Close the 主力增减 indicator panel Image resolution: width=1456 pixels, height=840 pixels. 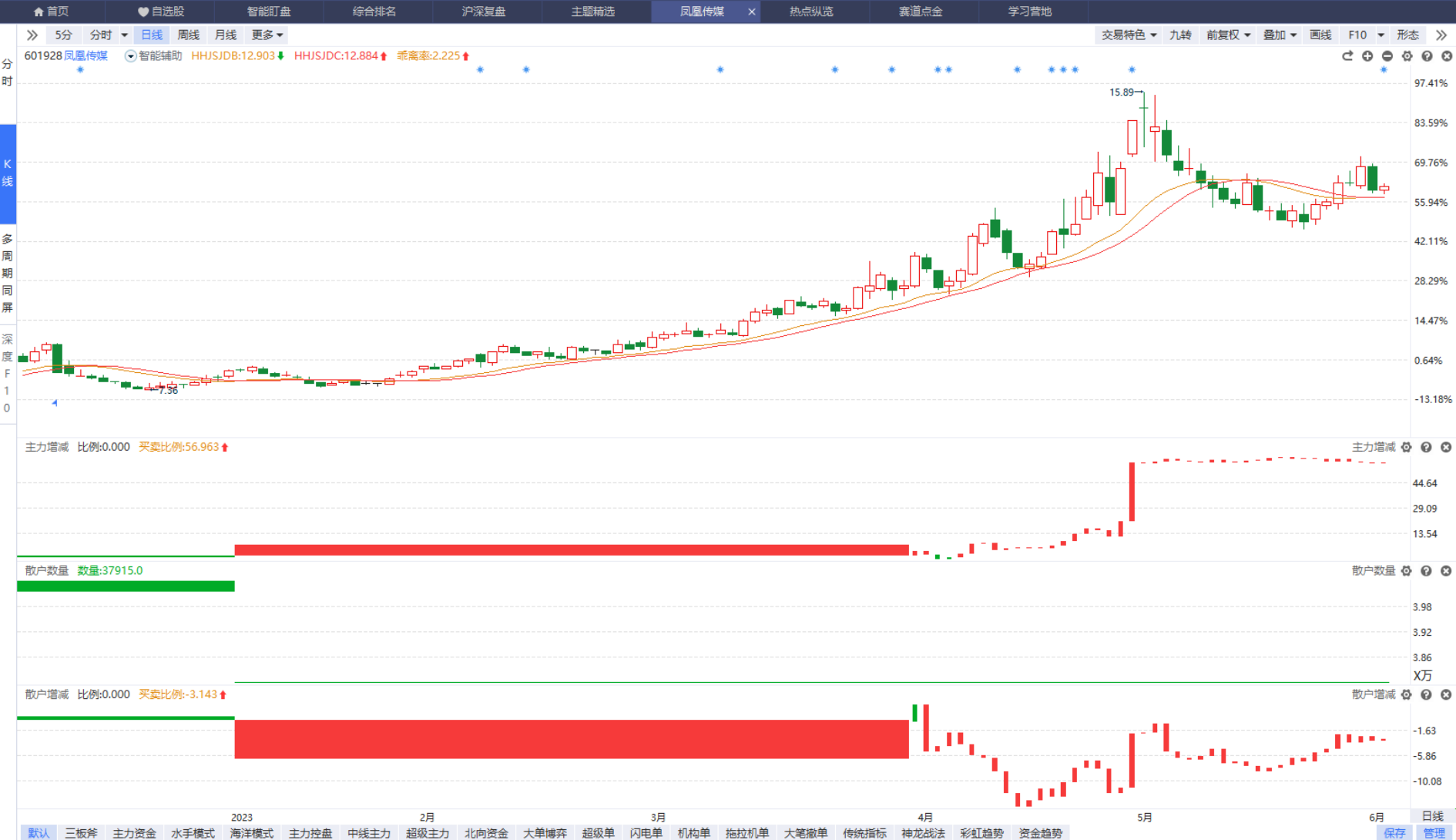(1446, 447)
